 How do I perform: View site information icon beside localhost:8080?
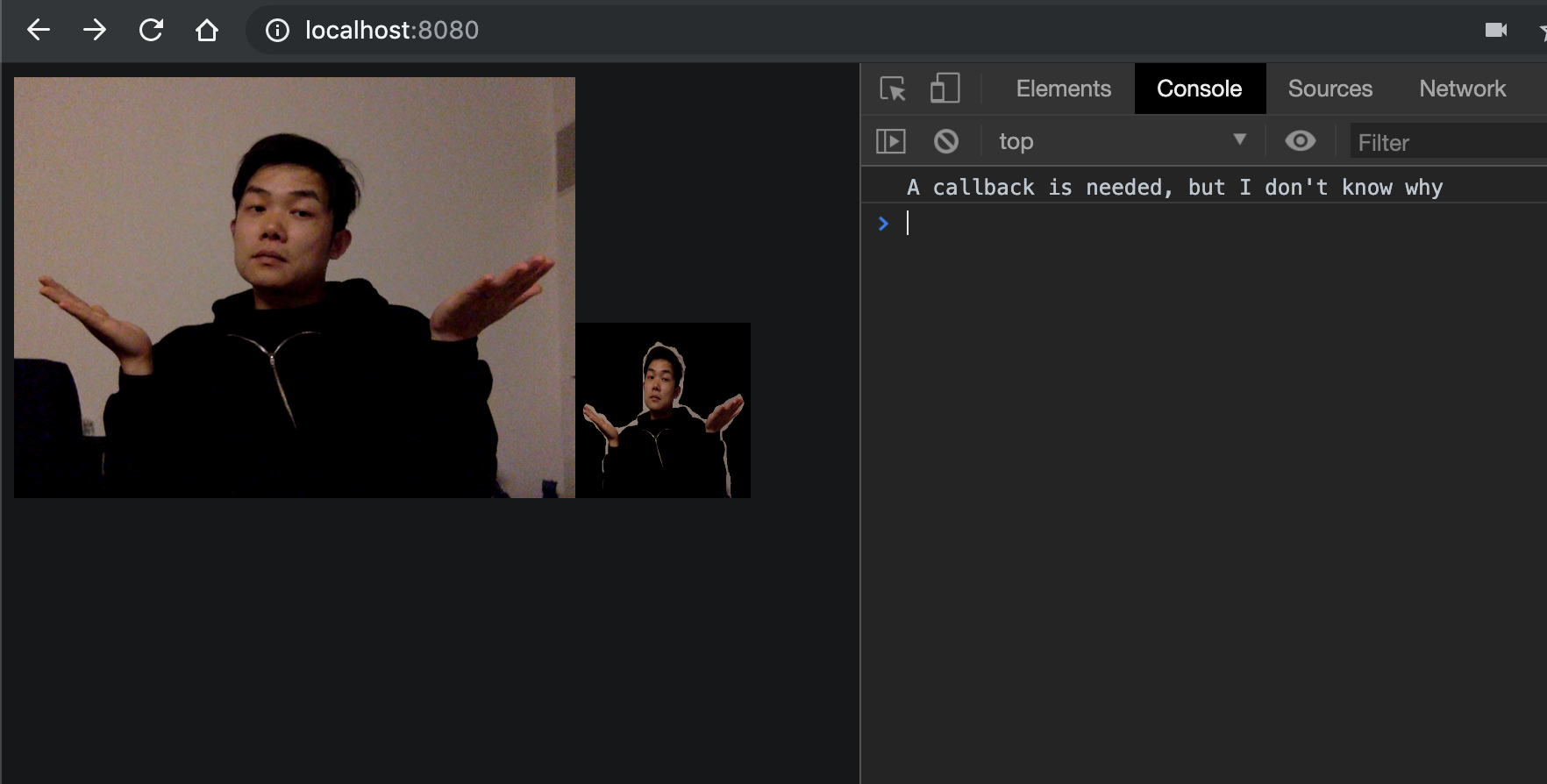(x=277, y=31)
